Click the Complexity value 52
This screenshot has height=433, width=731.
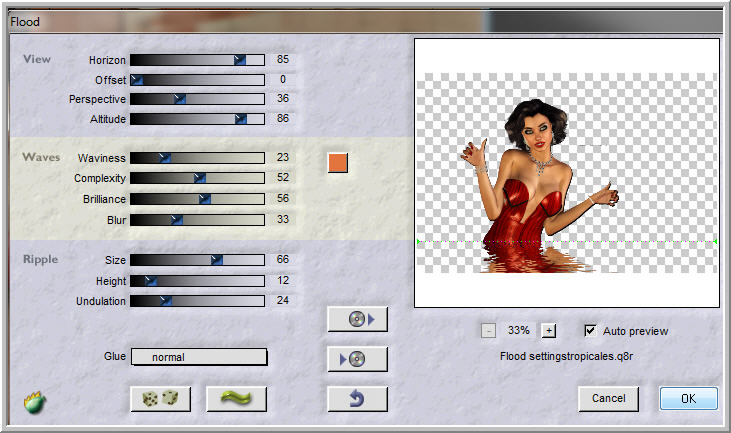pos(283,178)
